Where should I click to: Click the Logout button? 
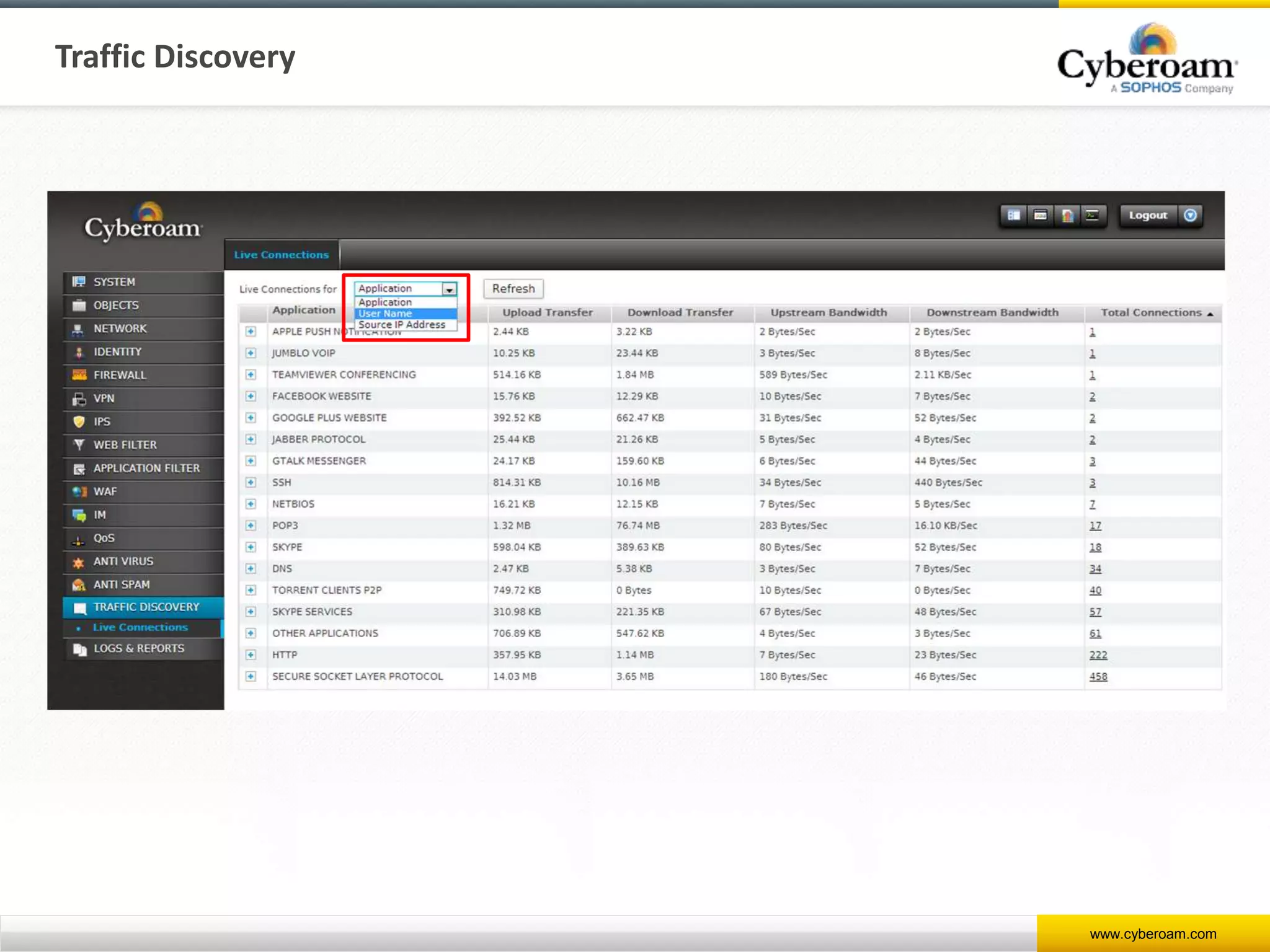(x=1148, y=216)
